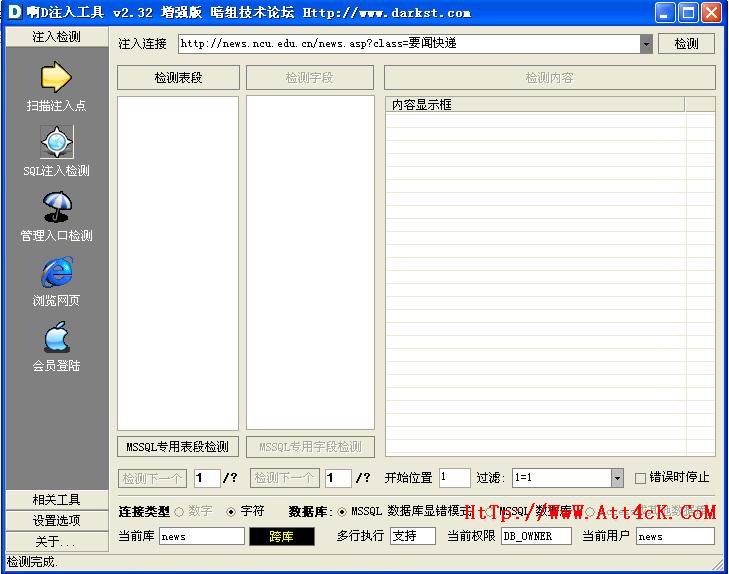
Task: Click the 当前权限 DB_OWNER field
Action: (x=536, y=536)
